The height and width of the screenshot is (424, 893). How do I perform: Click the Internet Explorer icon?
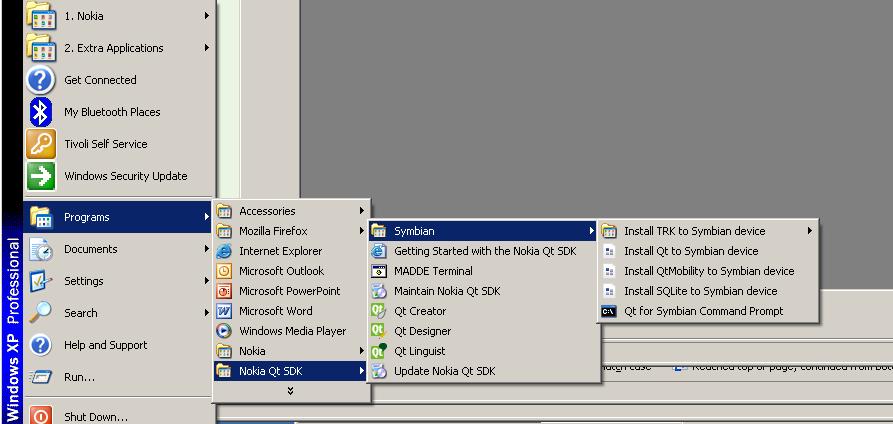[x=224, y=251]
